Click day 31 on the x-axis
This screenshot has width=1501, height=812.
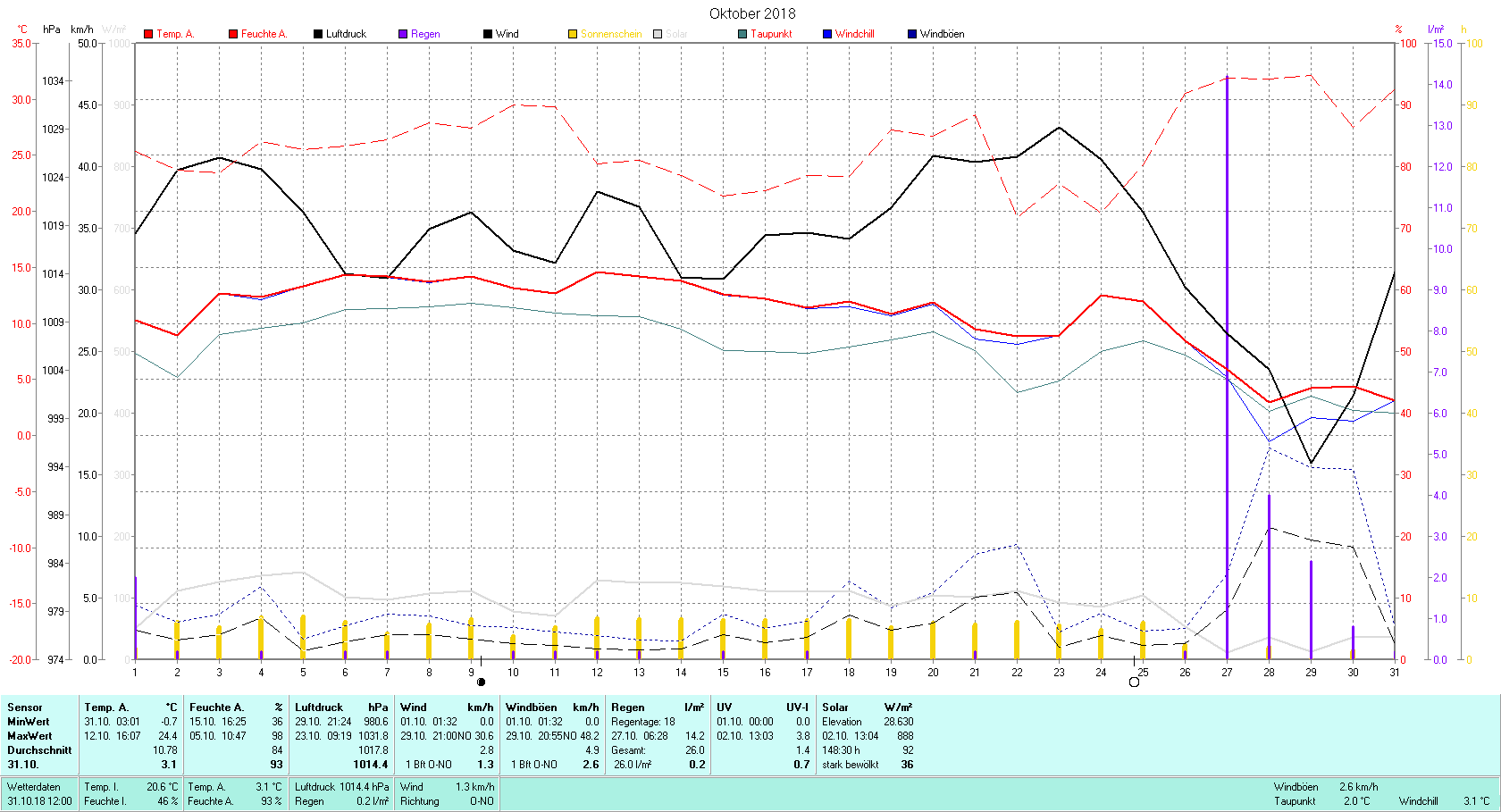tap(1395, 673)
